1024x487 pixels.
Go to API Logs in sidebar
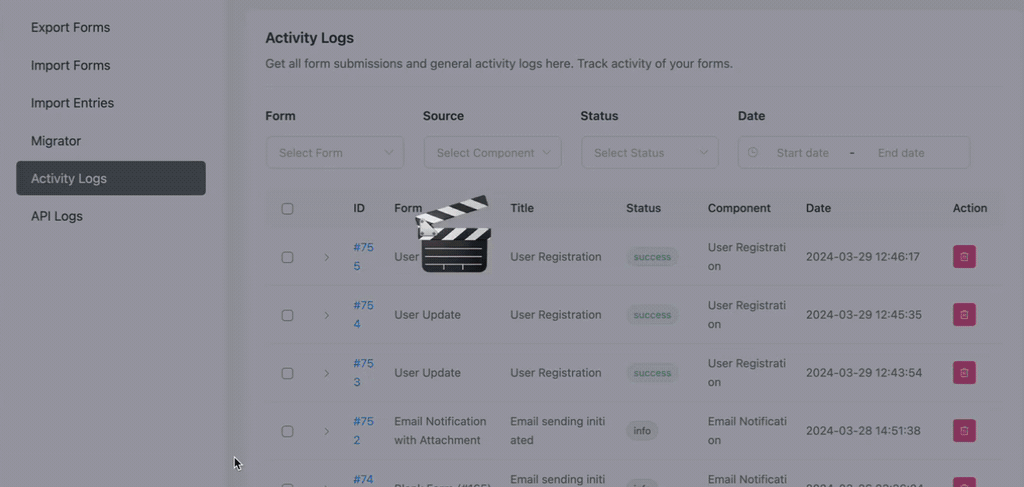(57, 216)
